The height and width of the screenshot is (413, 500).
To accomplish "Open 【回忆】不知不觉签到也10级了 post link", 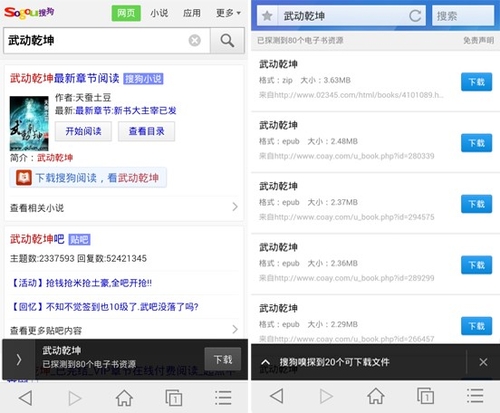I will click(105, 307).
